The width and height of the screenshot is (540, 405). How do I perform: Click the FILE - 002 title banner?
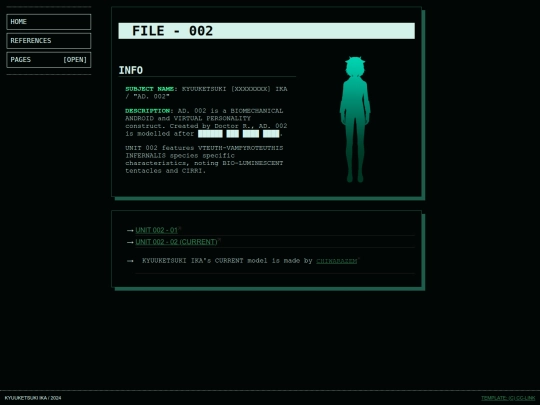(267, 31)
